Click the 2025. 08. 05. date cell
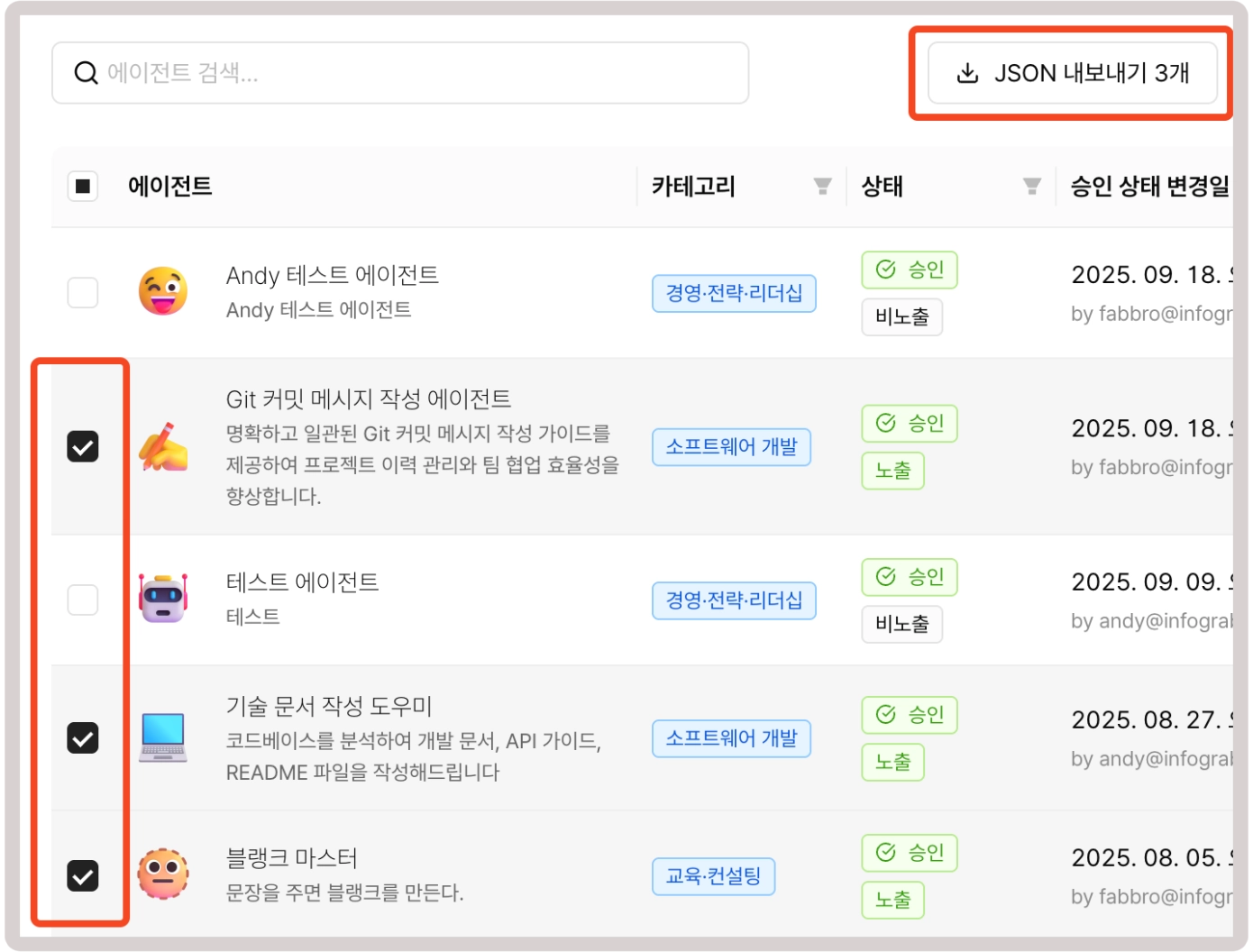Image resolution: width=1253 pixels, height=952 pixels. pos(1152,858)
